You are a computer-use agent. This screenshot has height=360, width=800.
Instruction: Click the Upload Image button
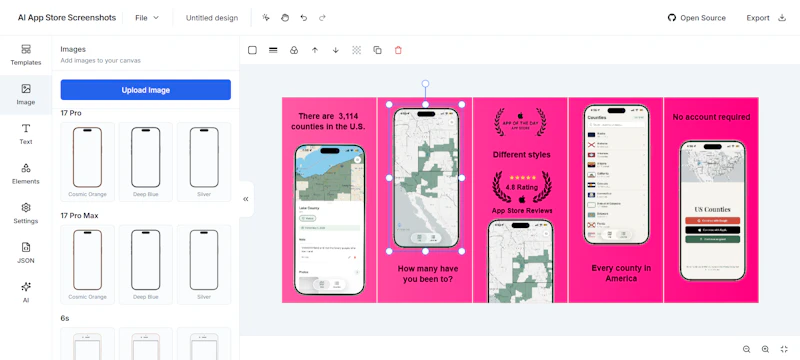coord(145,90)
